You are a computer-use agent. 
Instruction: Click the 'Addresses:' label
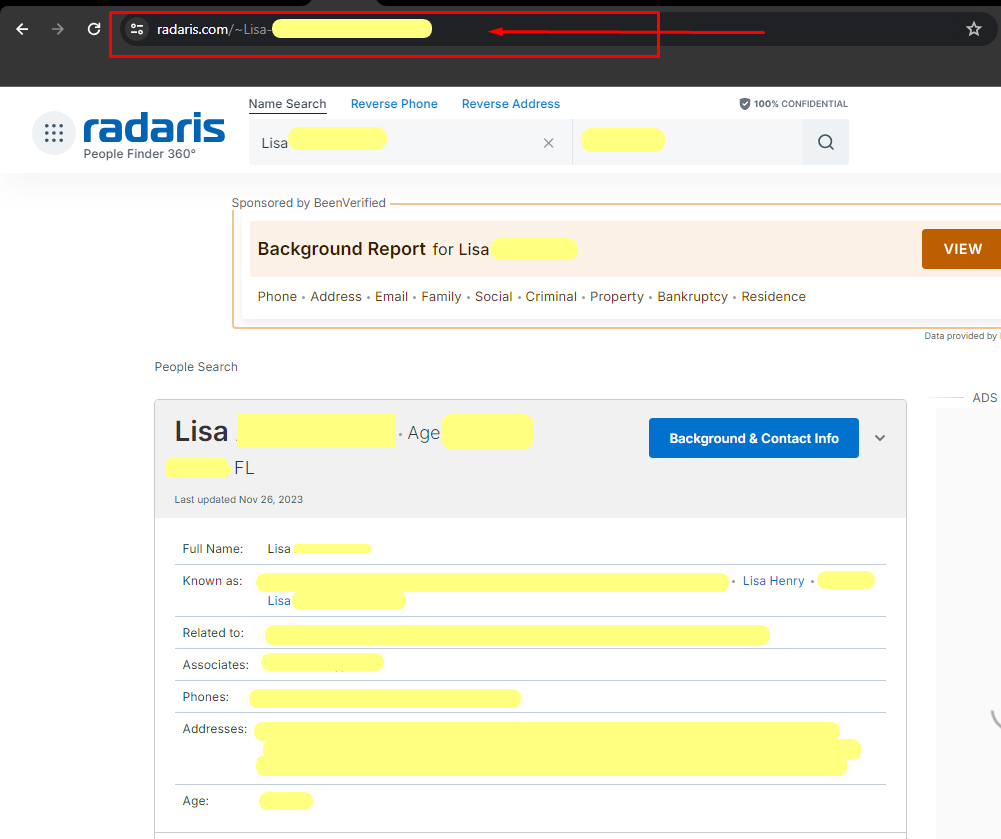pyautogui.click(x=214, y=729)
